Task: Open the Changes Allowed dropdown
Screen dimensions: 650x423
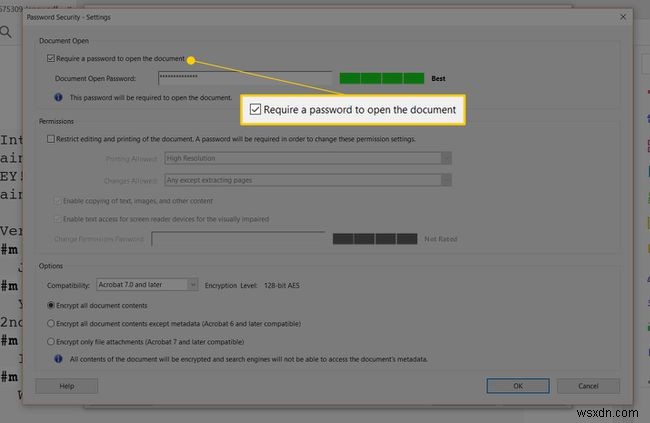Action: point(308,180)
